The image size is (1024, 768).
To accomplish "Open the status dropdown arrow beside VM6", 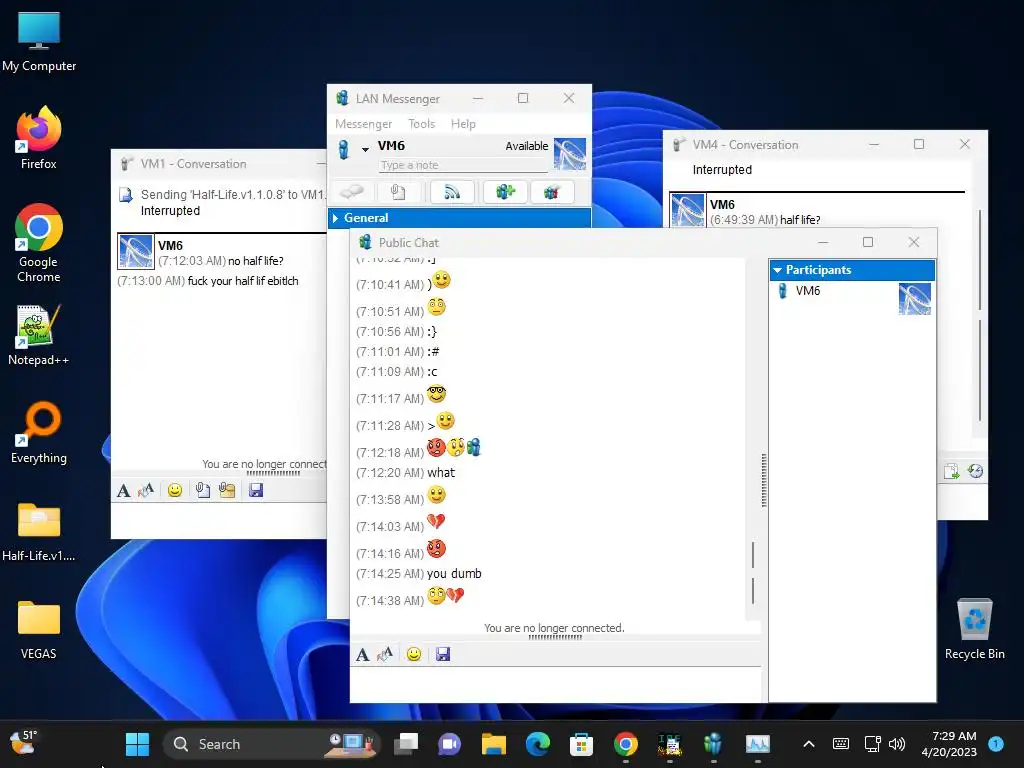I will (365, 150).
